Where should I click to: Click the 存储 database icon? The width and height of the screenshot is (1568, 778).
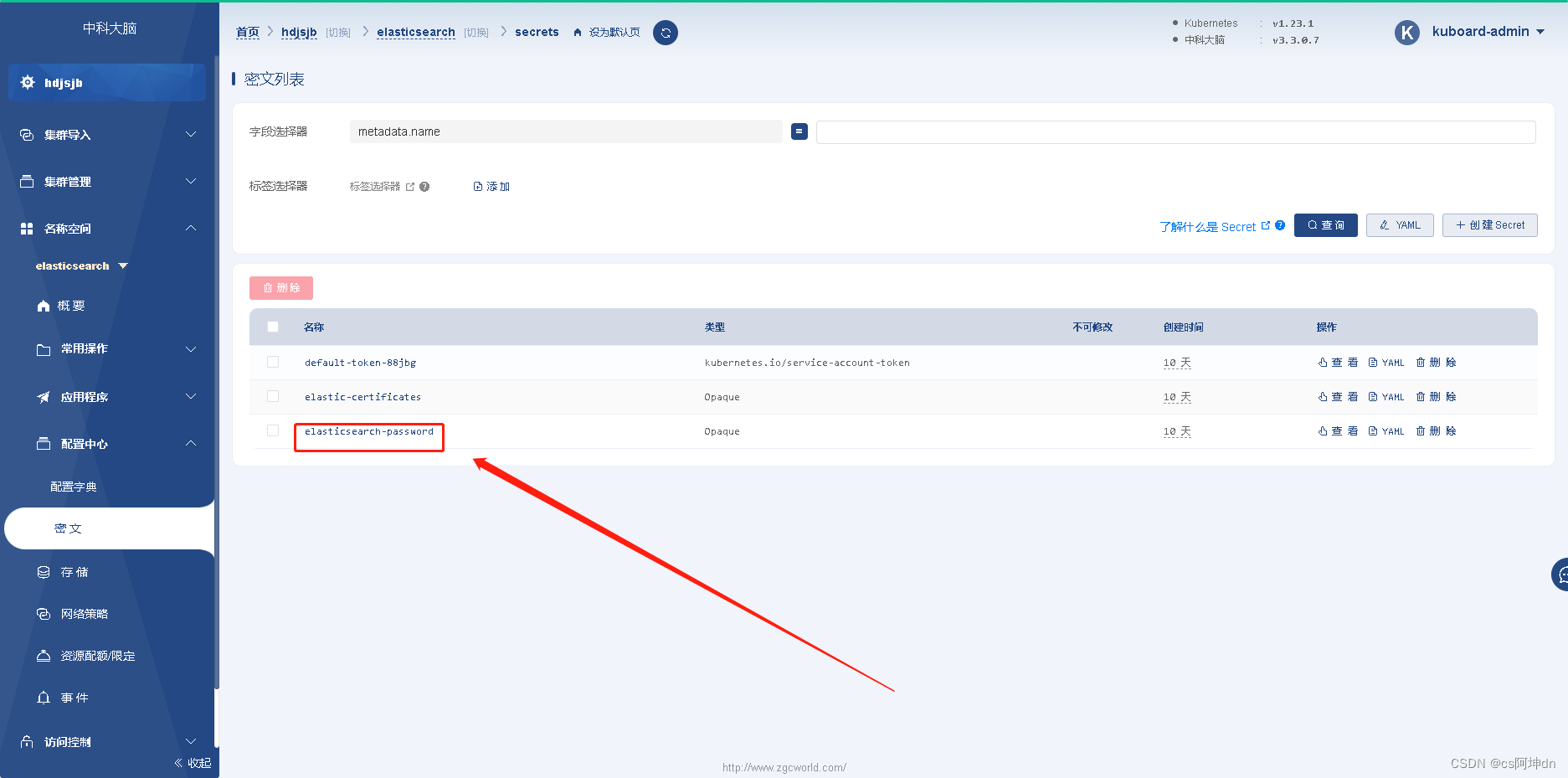tap(44, 572)
